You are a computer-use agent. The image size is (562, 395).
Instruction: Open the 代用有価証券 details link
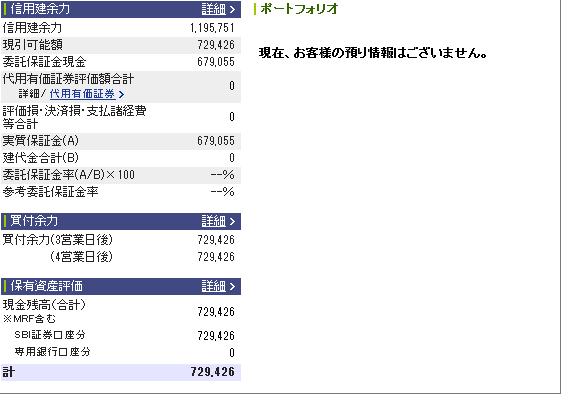tap(82, 94)
